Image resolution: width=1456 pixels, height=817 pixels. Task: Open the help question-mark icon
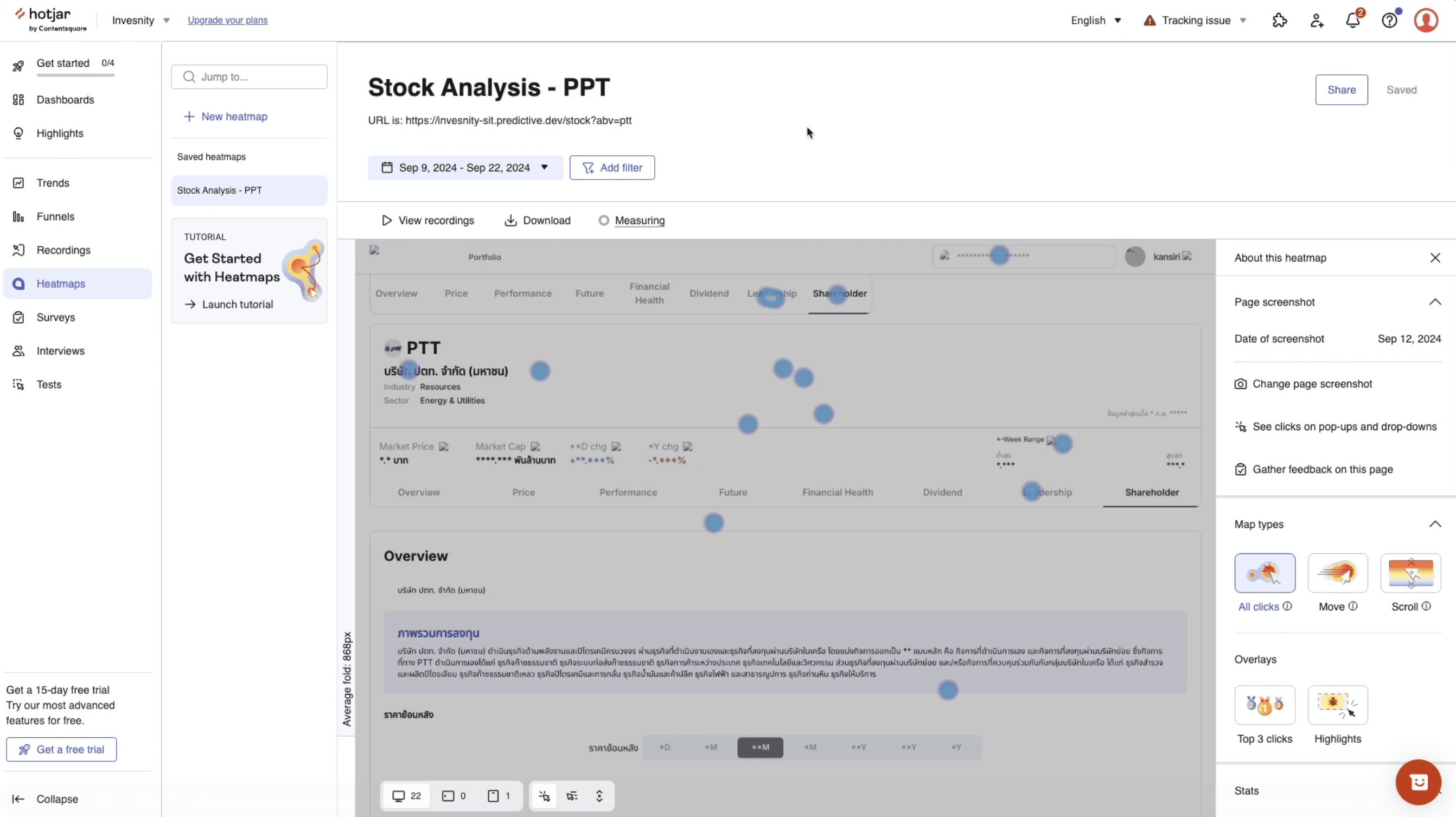tap(1389, 21)
